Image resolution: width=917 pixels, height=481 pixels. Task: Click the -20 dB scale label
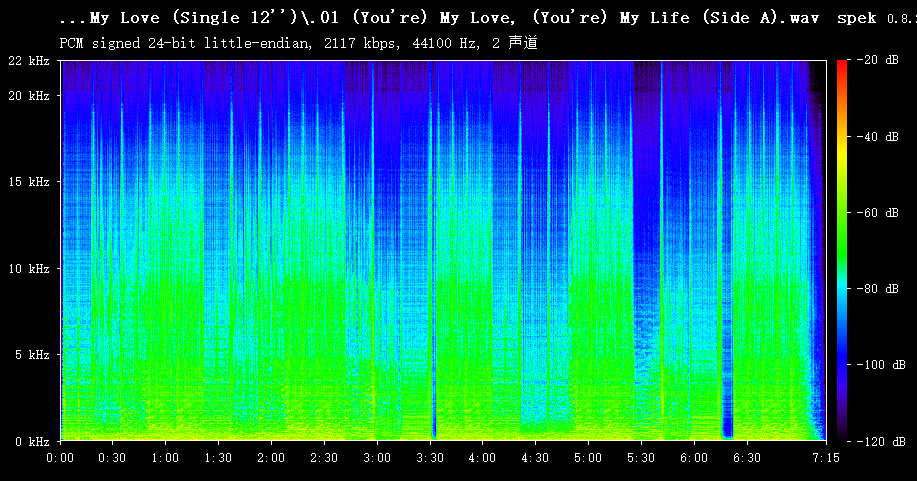[x=877, y=62]
